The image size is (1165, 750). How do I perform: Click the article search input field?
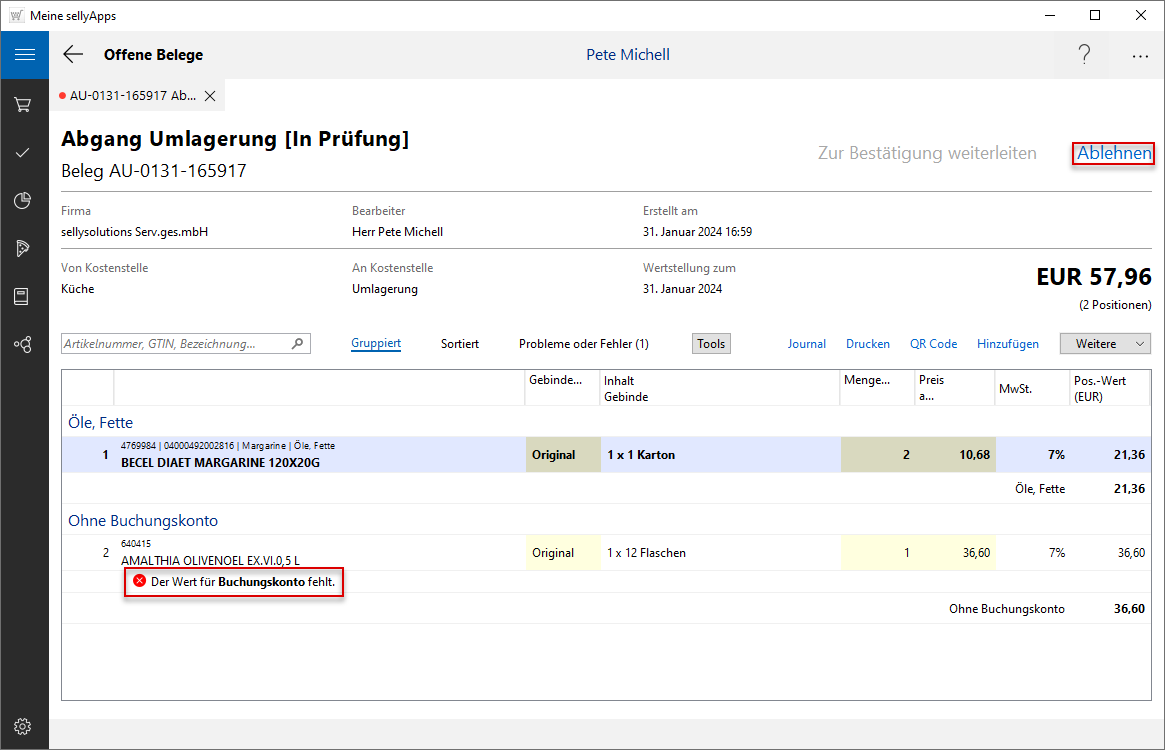175,344
